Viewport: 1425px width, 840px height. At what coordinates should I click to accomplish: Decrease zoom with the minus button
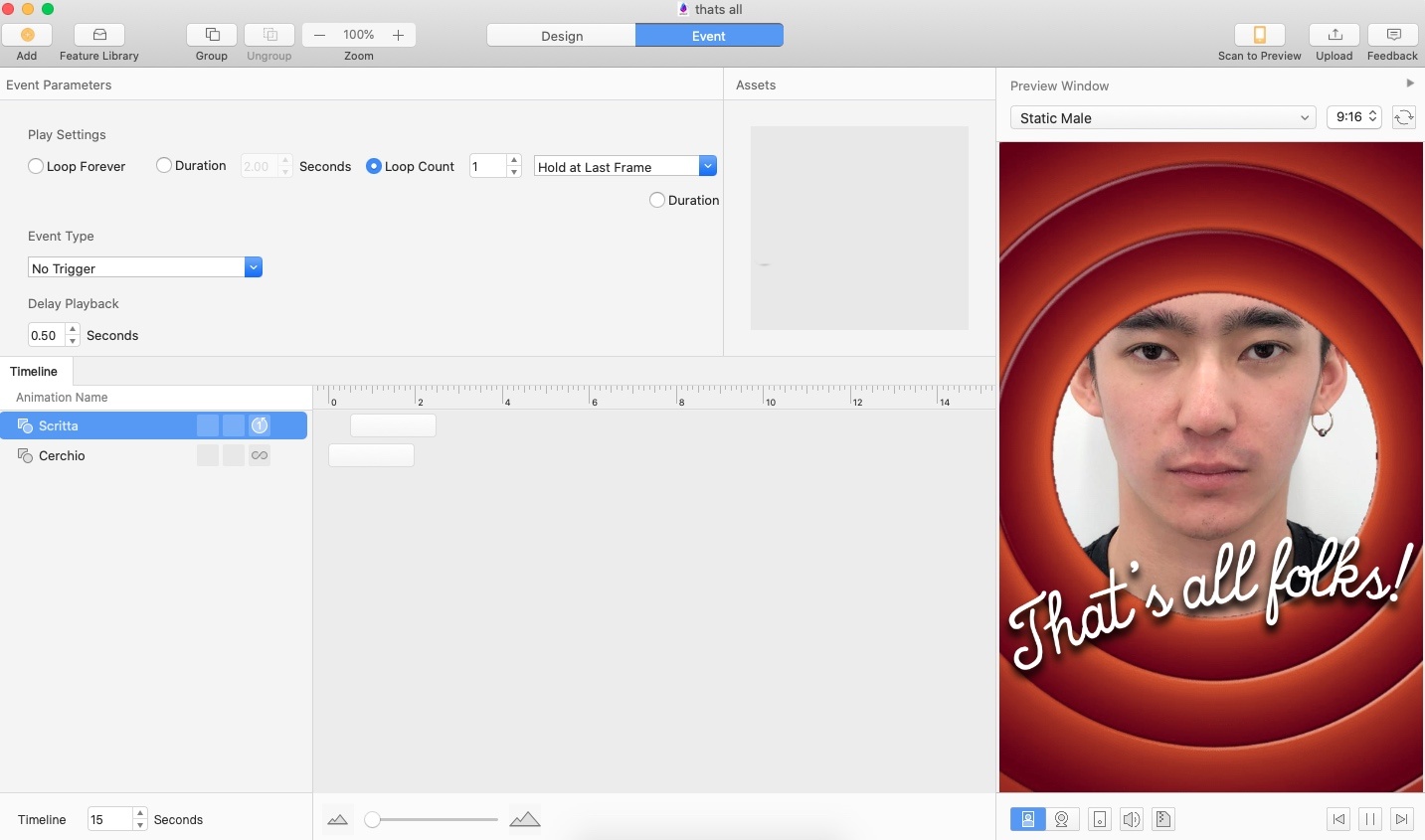tap(319, 35)
